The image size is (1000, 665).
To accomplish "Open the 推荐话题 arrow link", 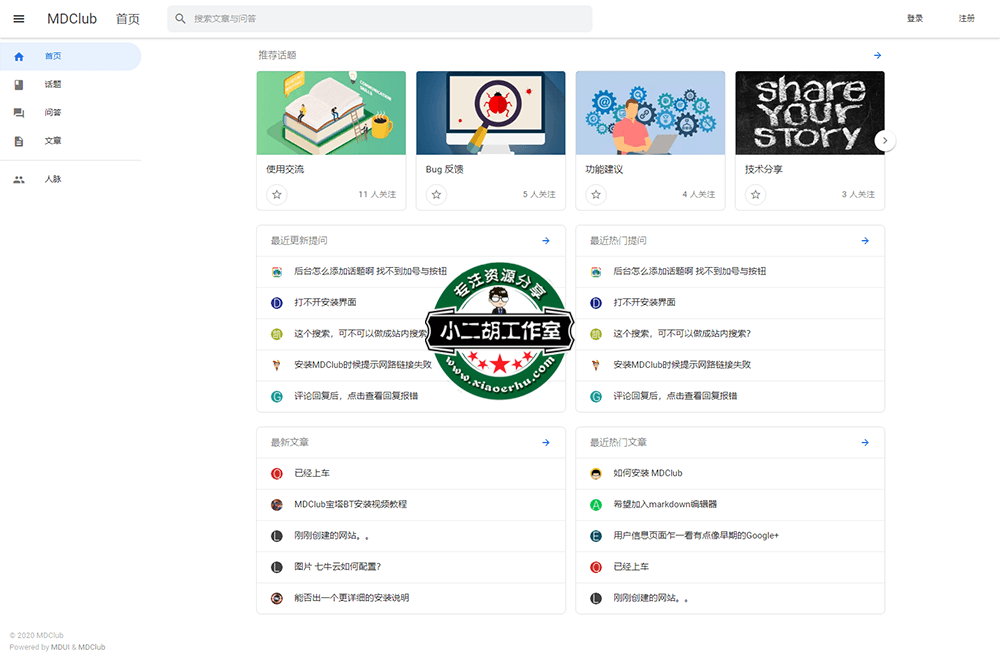I will [x=877, y=55].
